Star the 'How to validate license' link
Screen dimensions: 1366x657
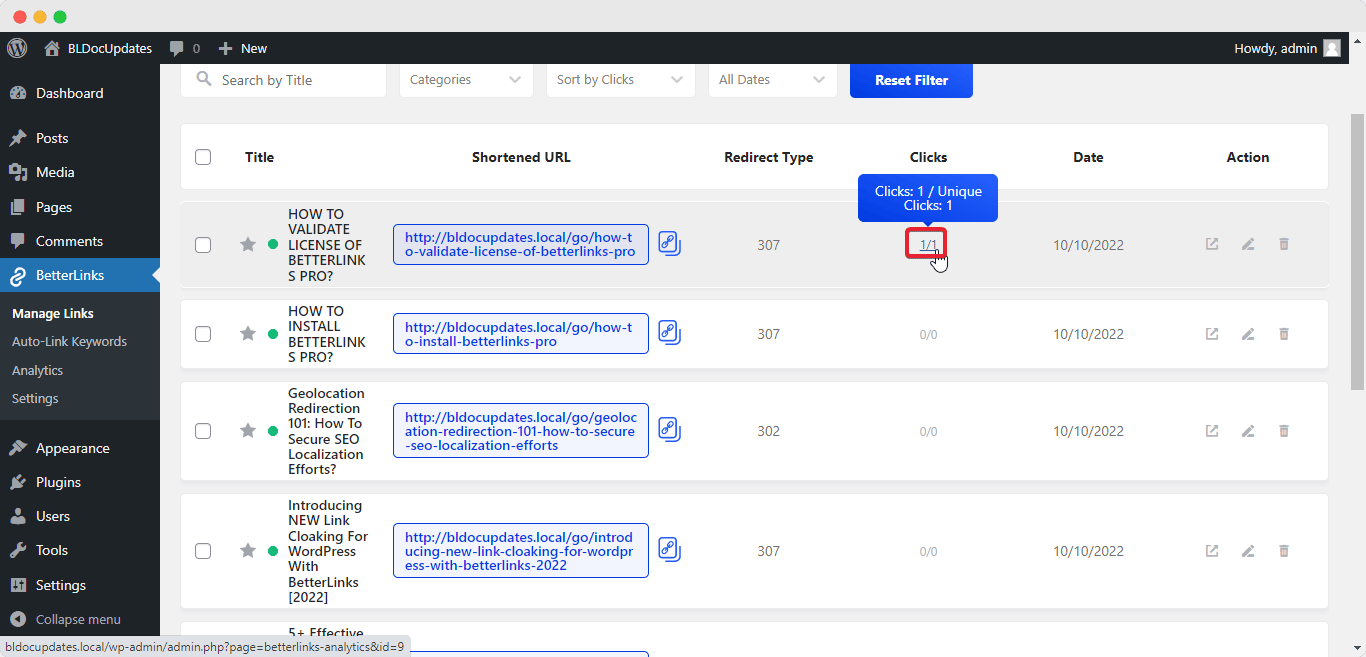248,244
